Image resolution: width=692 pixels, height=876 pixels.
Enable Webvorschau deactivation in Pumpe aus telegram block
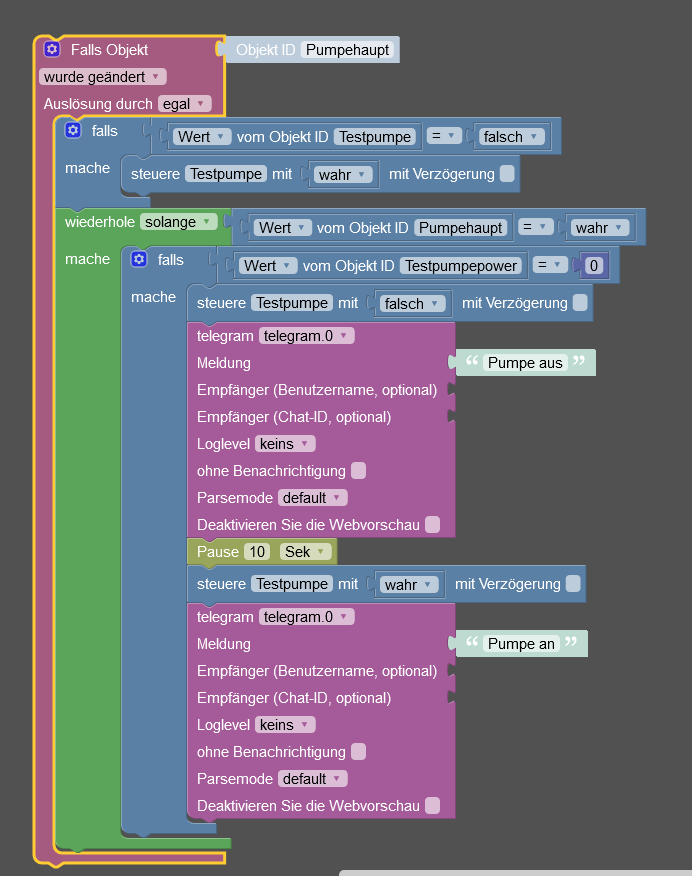point(432,525)
